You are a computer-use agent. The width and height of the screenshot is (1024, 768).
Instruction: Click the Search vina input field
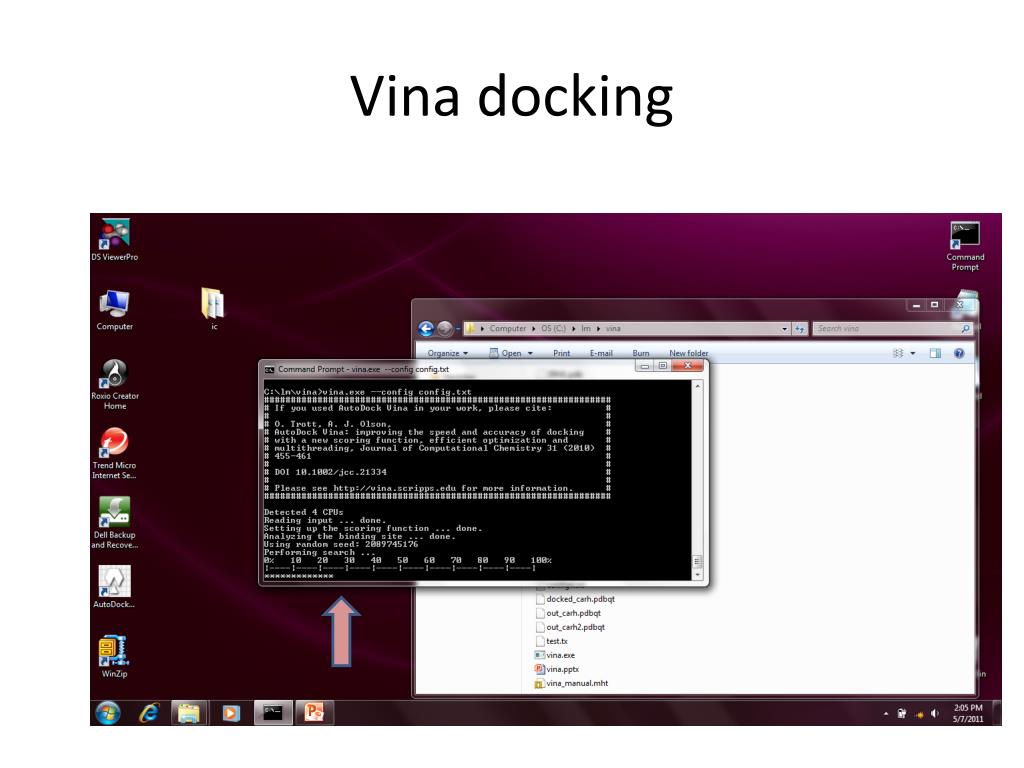point(892,329)
